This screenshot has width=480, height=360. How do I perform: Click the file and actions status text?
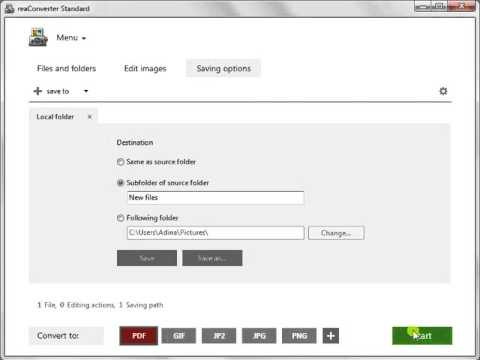pos(100,305)
